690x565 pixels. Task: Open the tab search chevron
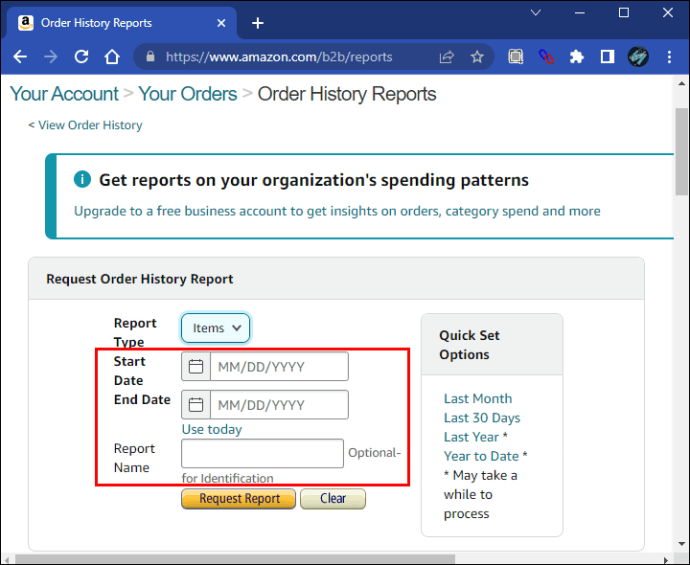535,12
